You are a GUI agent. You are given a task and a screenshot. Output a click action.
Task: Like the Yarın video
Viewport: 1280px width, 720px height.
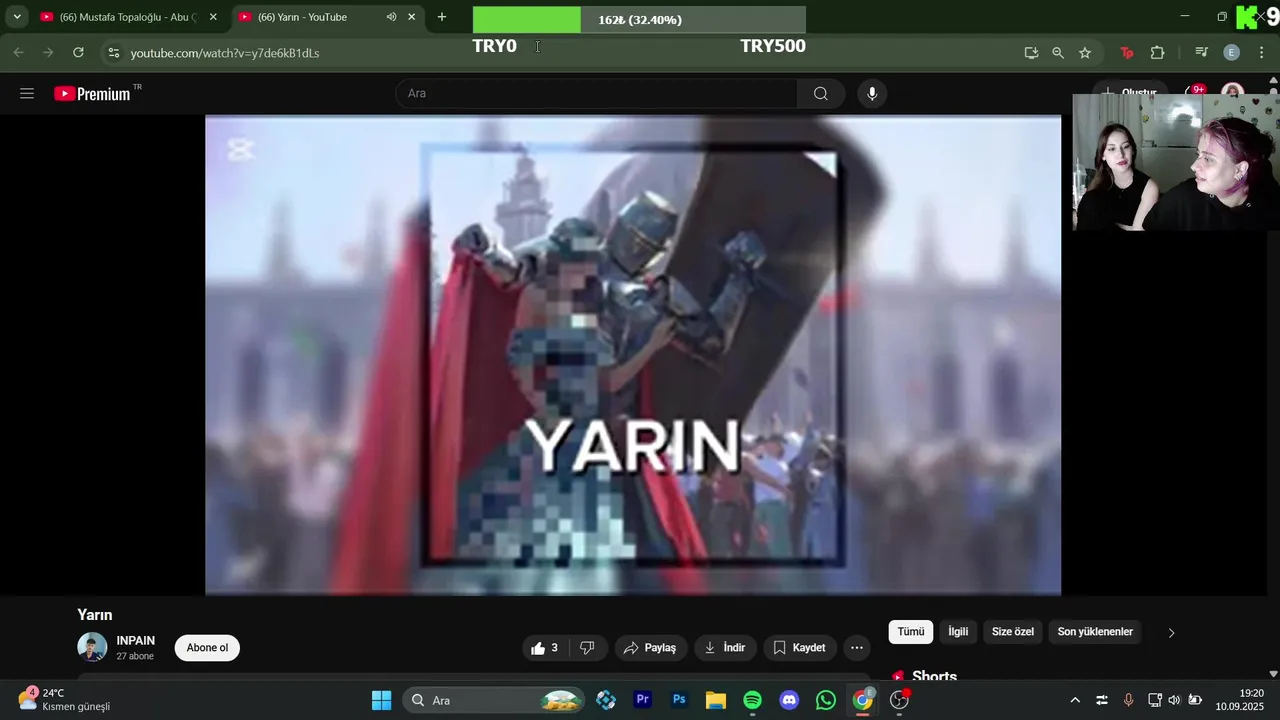(545, 648)
